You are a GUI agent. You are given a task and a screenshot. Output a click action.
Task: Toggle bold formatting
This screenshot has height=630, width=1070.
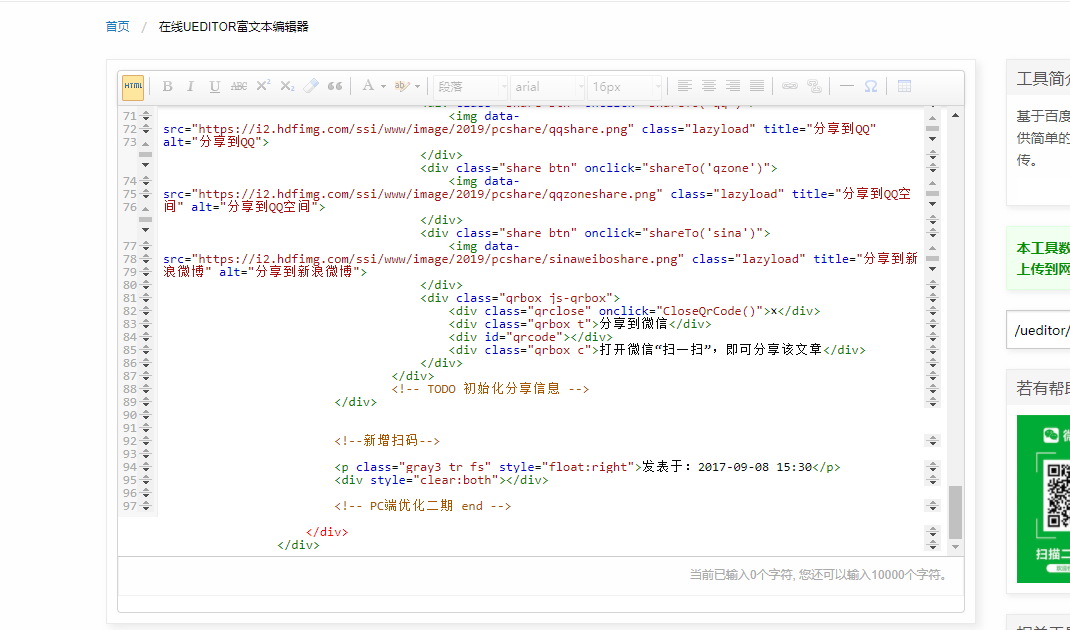coord(167,87)
